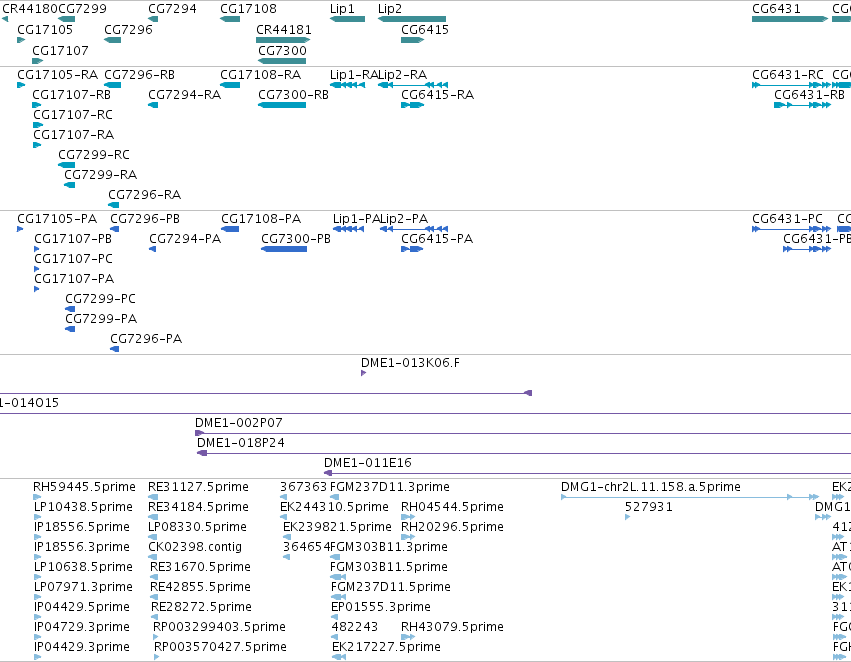
Task: Select the Lip2 gene label
Action: tap(390, 9)
